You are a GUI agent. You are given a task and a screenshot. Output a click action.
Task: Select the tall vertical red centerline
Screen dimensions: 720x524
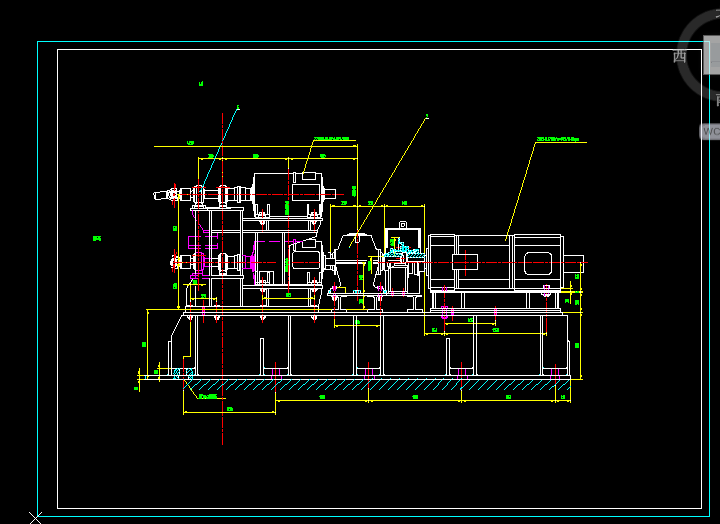click(x=223, y=279)
